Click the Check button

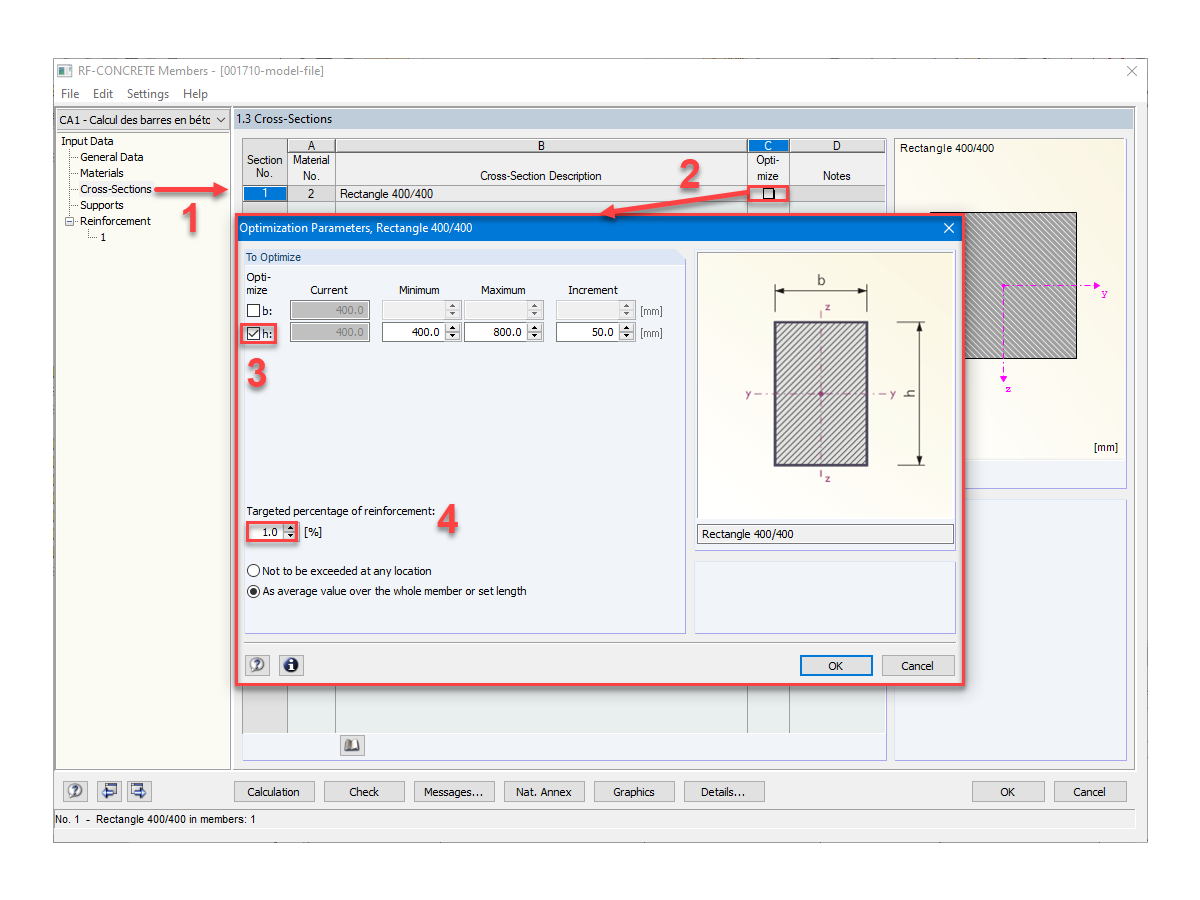(364, 792)
